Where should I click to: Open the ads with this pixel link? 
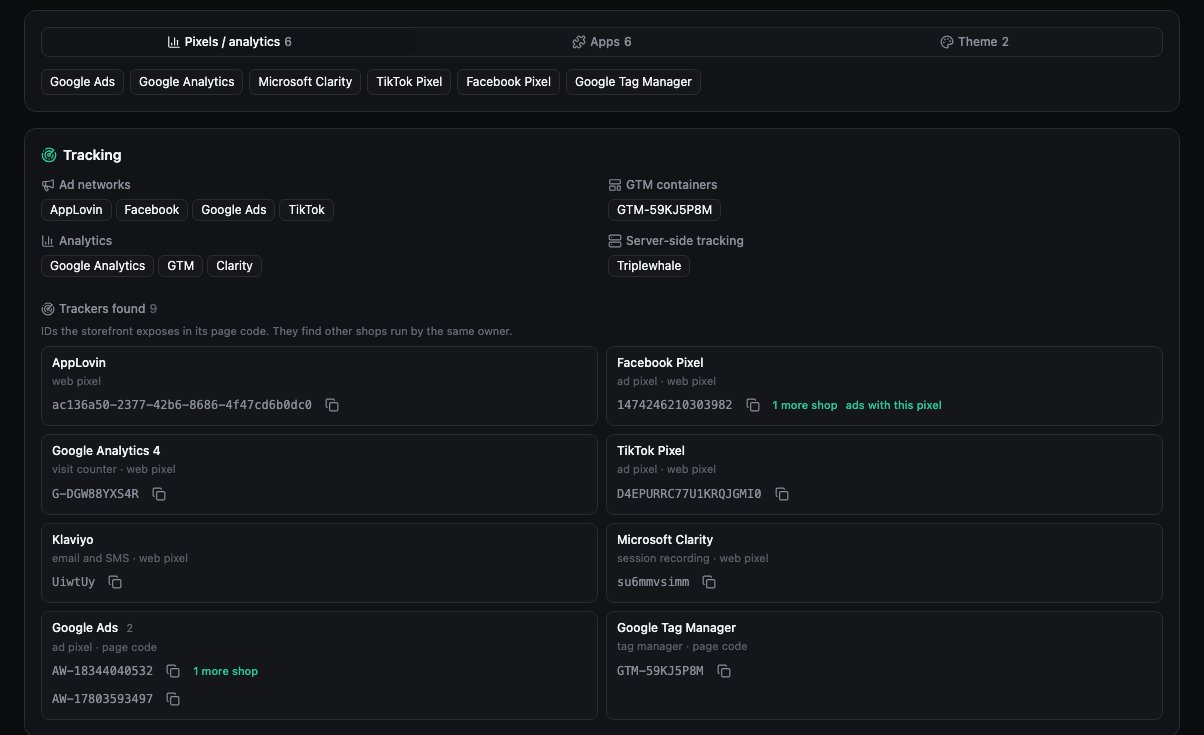(894, 405)
